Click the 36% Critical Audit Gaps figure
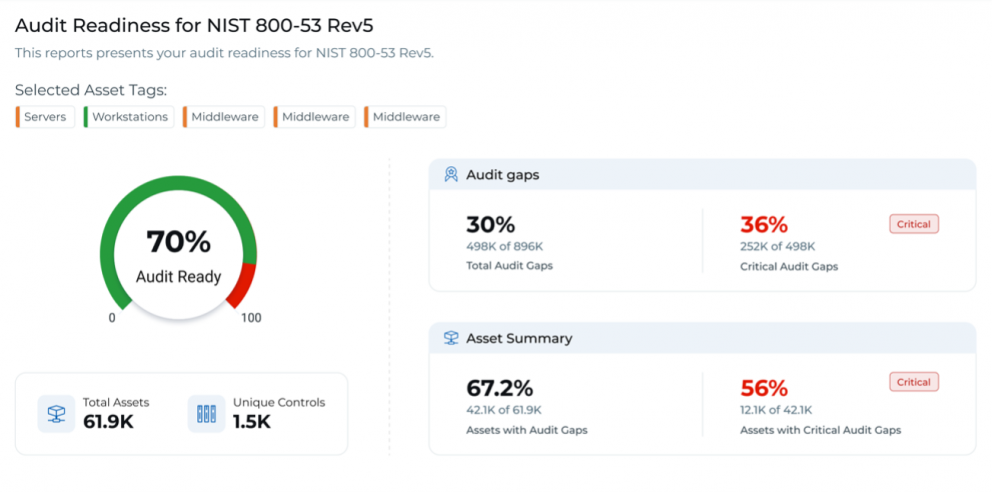This screenshot has height=495, width=995. (x=764, y=225)
